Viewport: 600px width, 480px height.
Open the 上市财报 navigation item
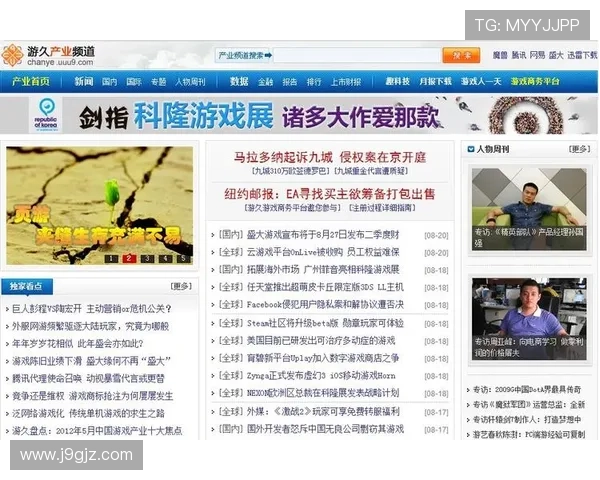point(346,82)
